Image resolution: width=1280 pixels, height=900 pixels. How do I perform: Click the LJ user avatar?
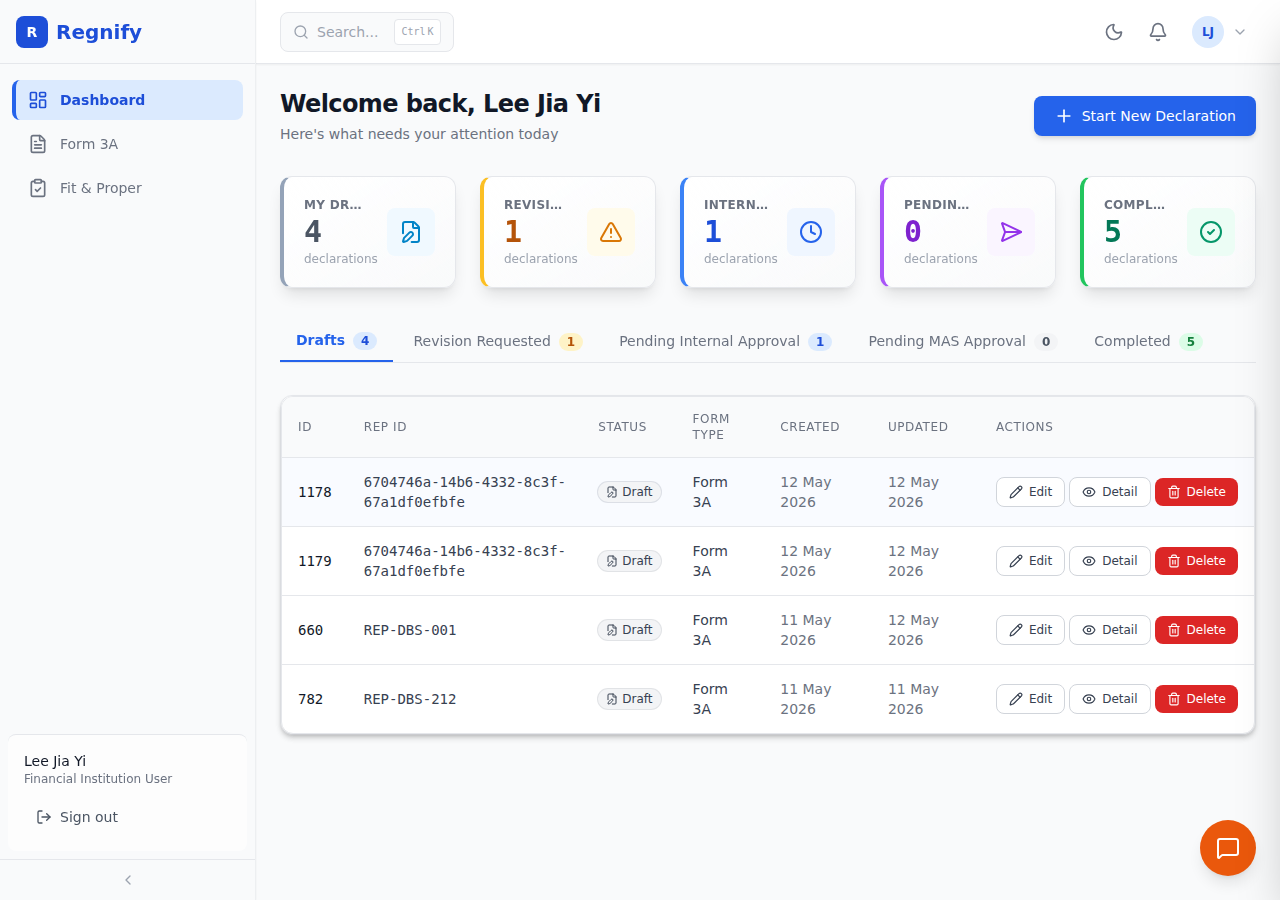[x=1208, y=32]
